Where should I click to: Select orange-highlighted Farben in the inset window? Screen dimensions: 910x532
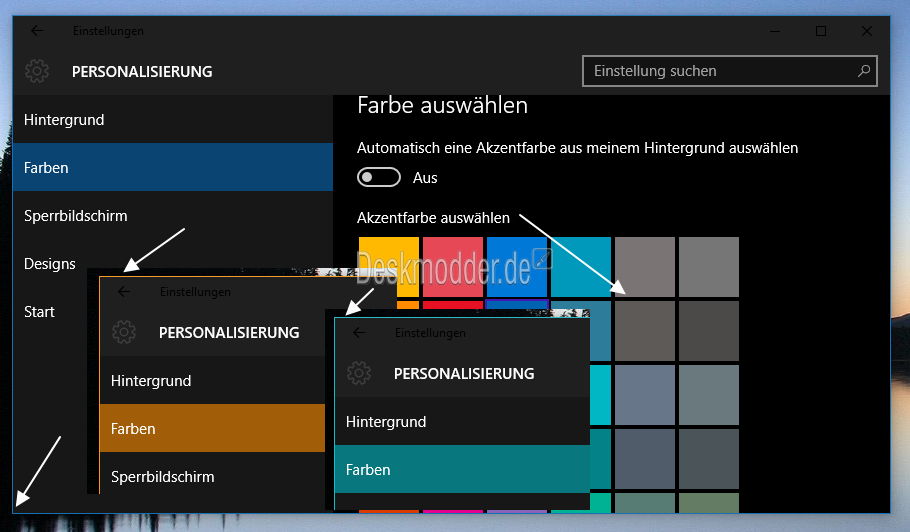pyautogui.click(x=212, y=428)
